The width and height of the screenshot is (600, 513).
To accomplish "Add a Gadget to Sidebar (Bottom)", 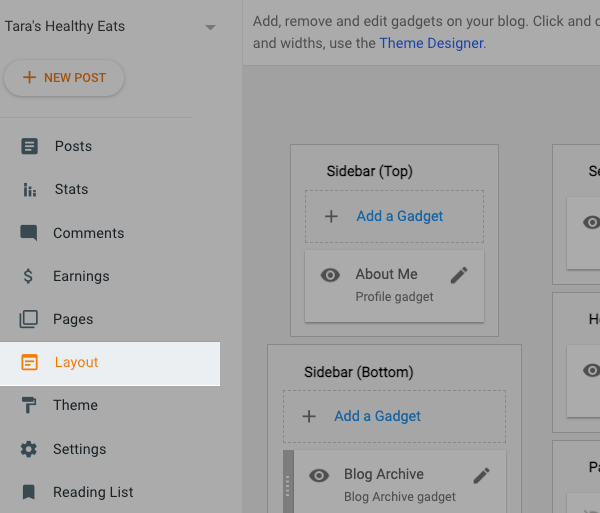I will (377, 416).
